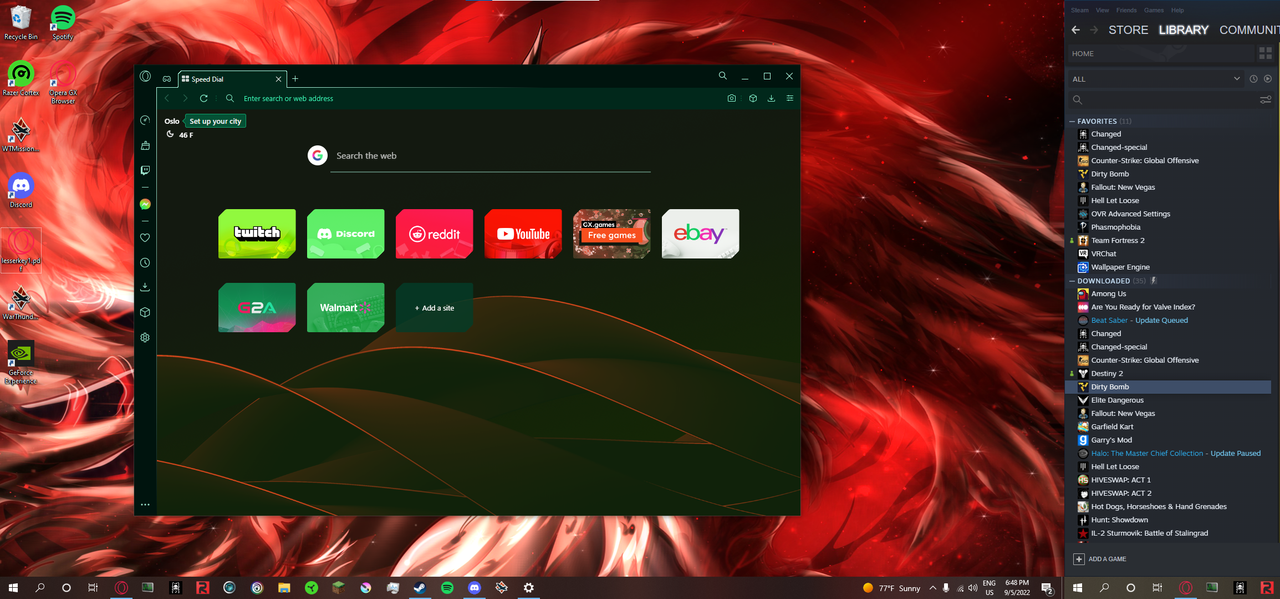Open the Steam menu in Steam window
Screen dimensions: 1280x599
point(1079,10)
